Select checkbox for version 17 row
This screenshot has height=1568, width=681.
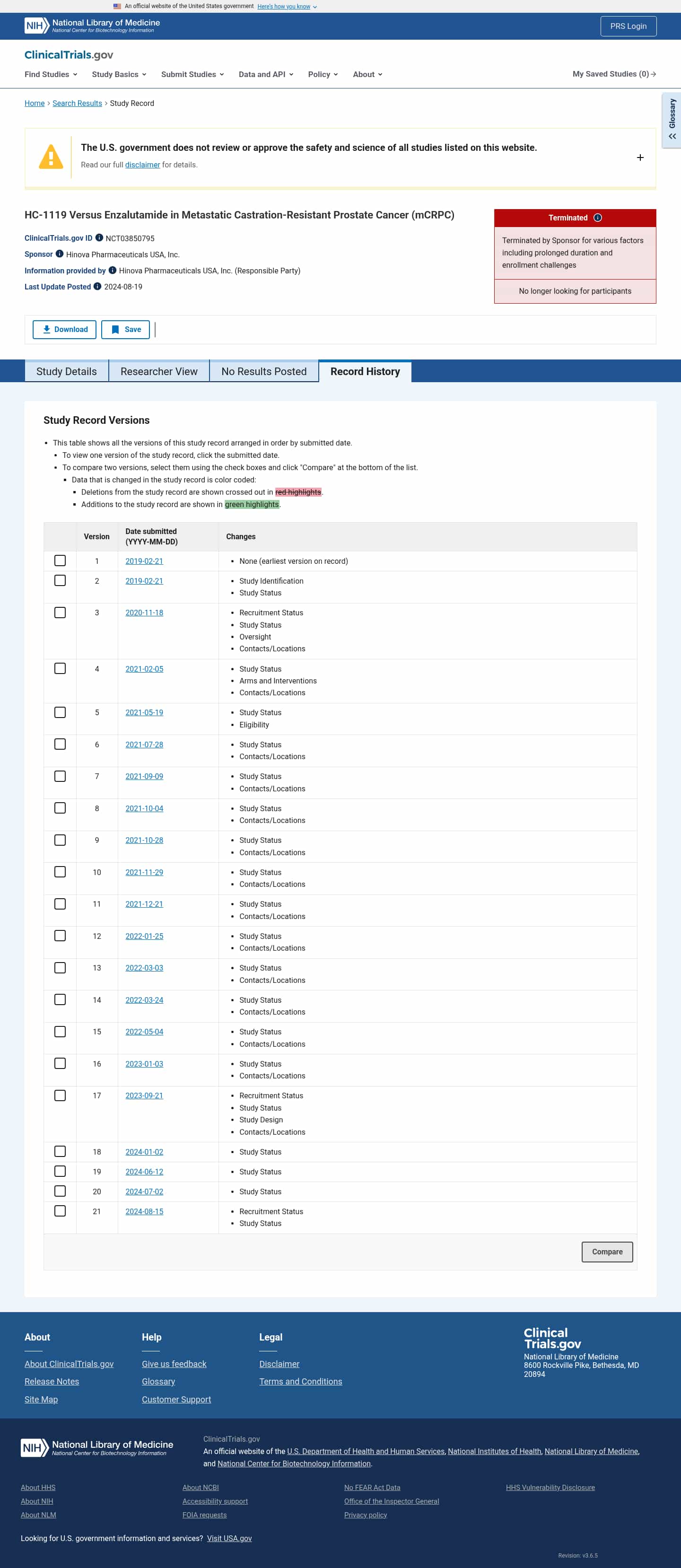60,1095
